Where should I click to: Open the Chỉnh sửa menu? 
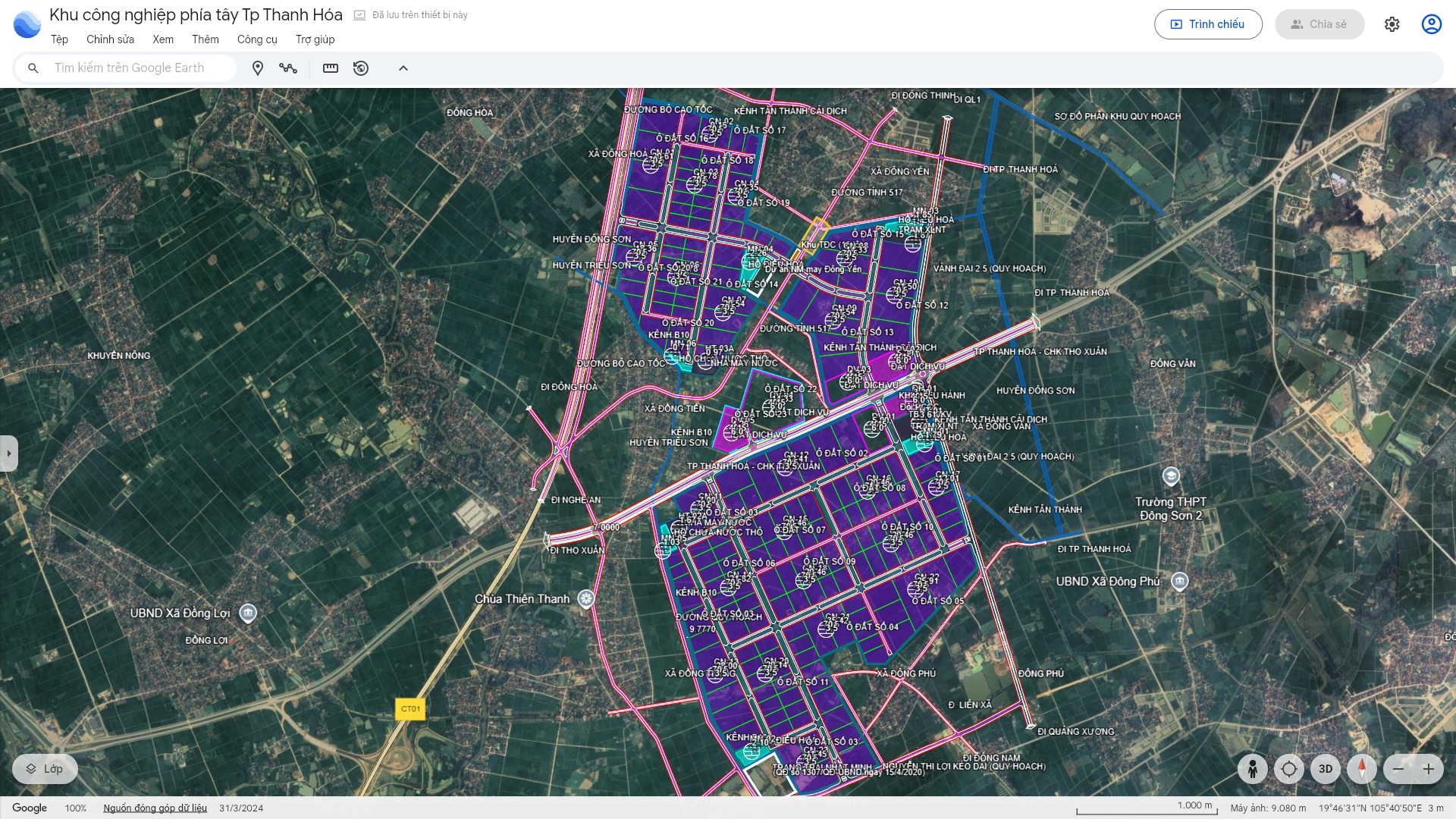[110, 39]
